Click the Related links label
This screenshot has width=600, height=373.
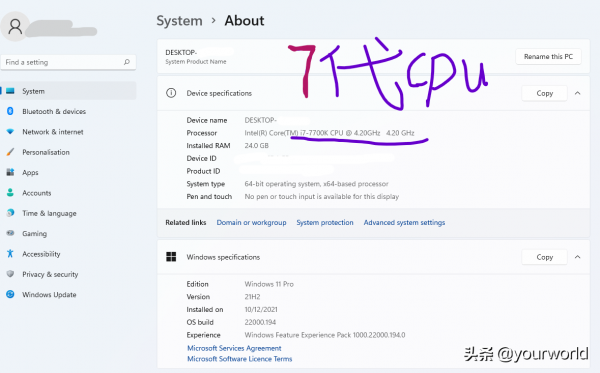(186, 222)
